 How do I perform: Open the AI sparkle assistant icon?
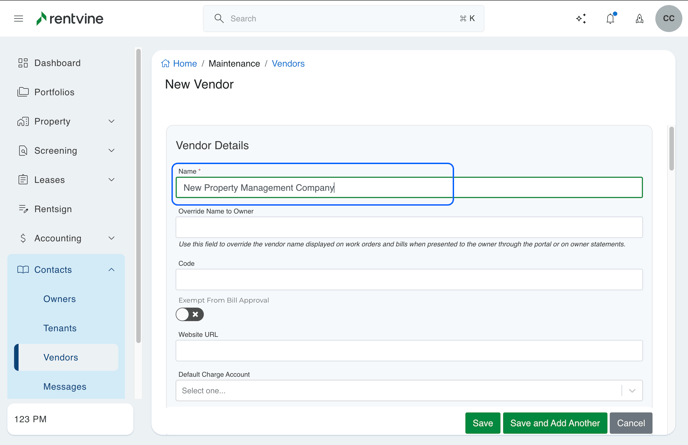click(581, 18)
